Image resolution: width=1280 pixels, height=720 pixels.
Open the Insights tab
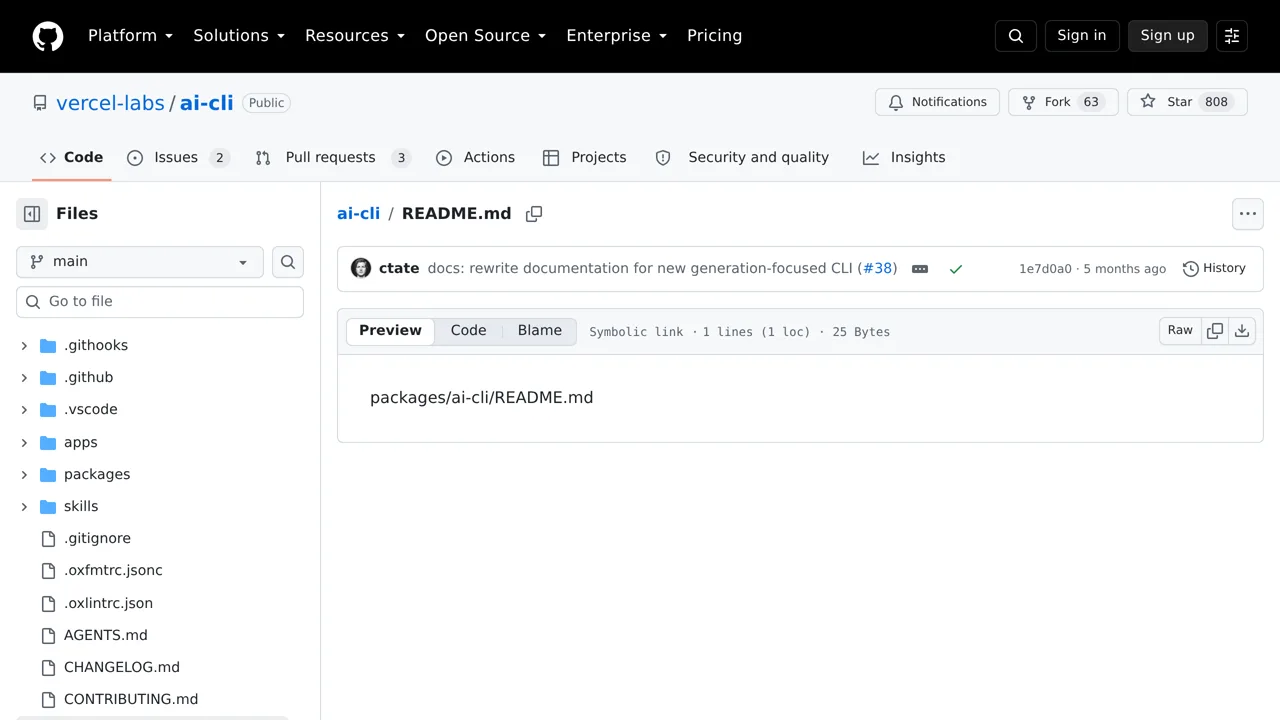[x=904, y=158]
